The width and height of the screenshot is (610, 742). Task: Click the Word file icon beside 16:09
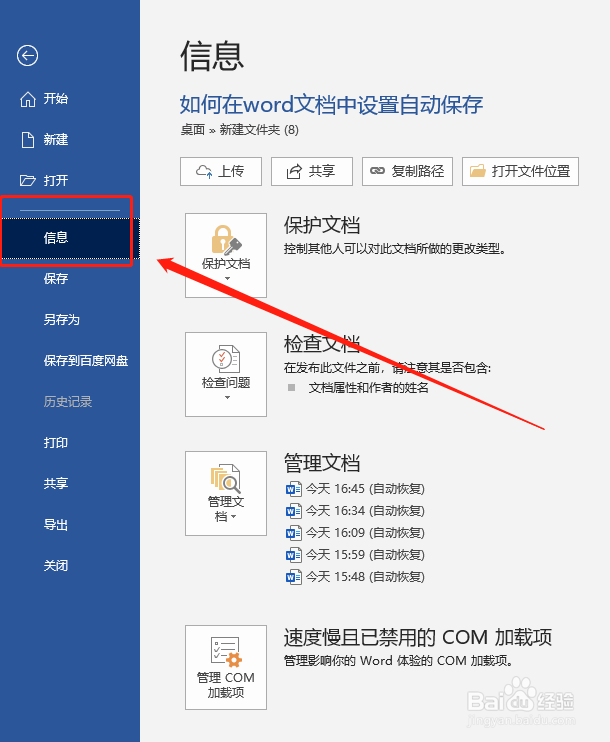click(x=294, y=533)
